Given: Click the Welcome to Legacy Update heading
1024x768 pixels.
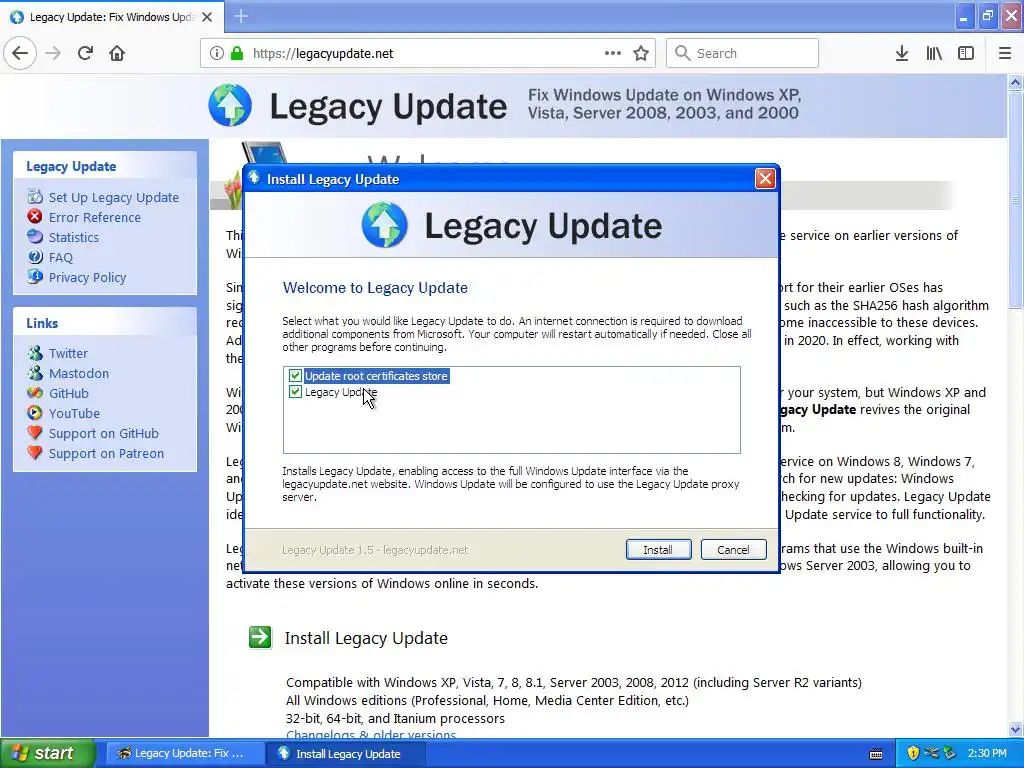Looking at the screenshot, I should (x=375, y=288).
